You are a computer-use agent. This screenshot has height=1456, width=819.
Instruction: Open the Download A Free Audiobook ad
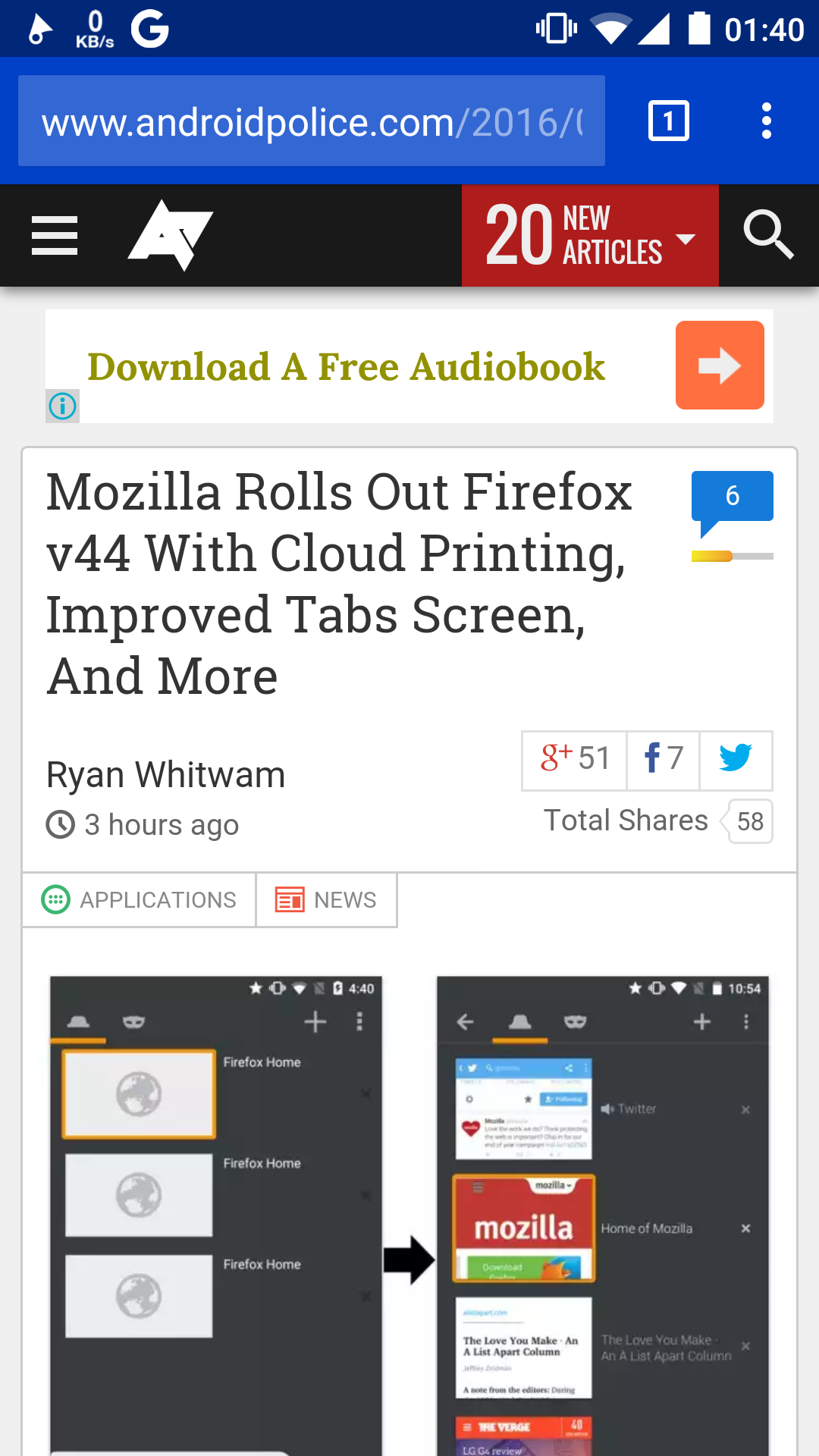point(346,367)
